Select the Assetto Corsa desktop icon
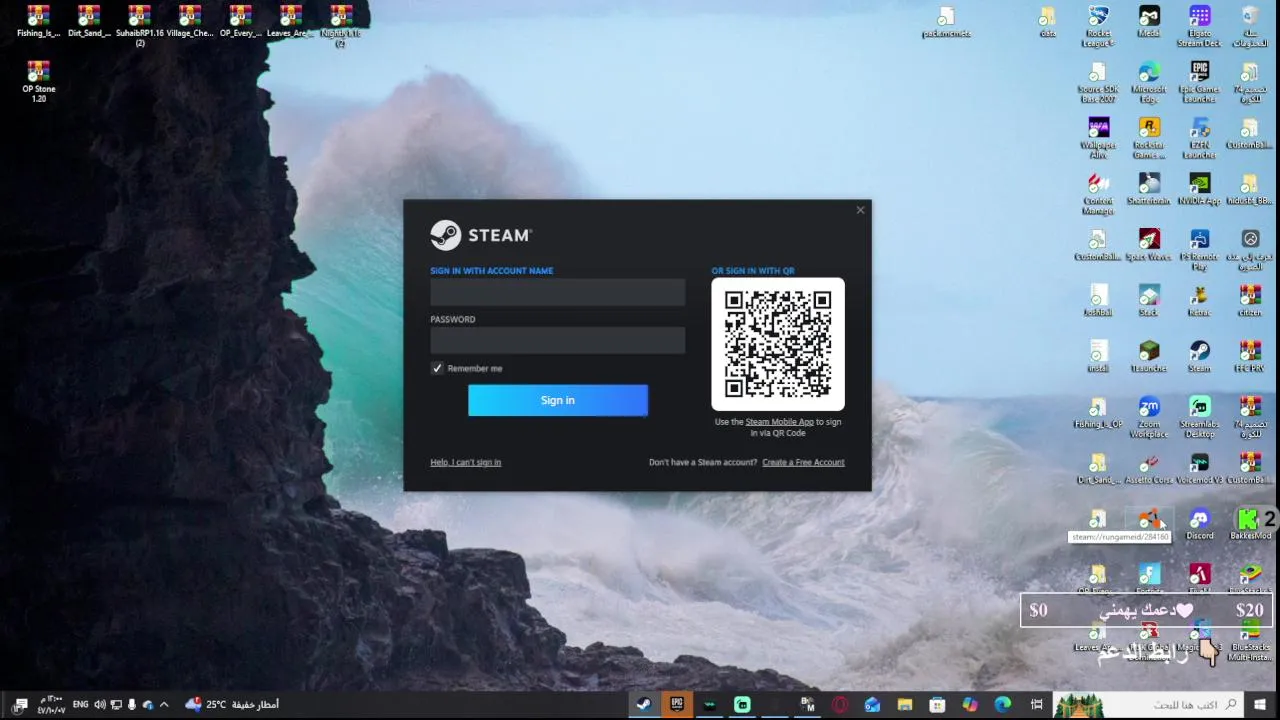 click(1149, 470)
